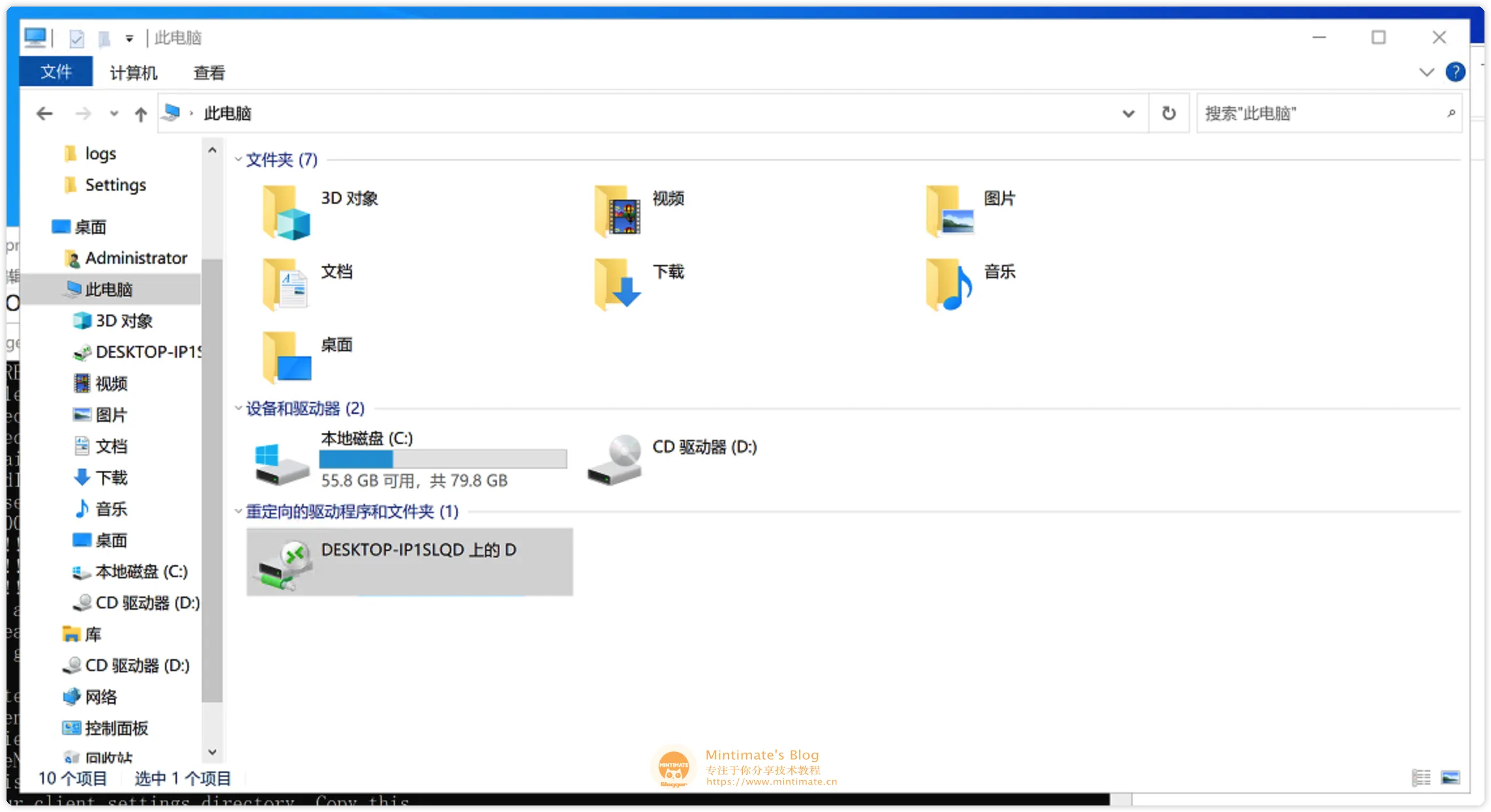Click the properties checkmark in quick access toolbar
The image size is (1491, 812).
[76, 39]
